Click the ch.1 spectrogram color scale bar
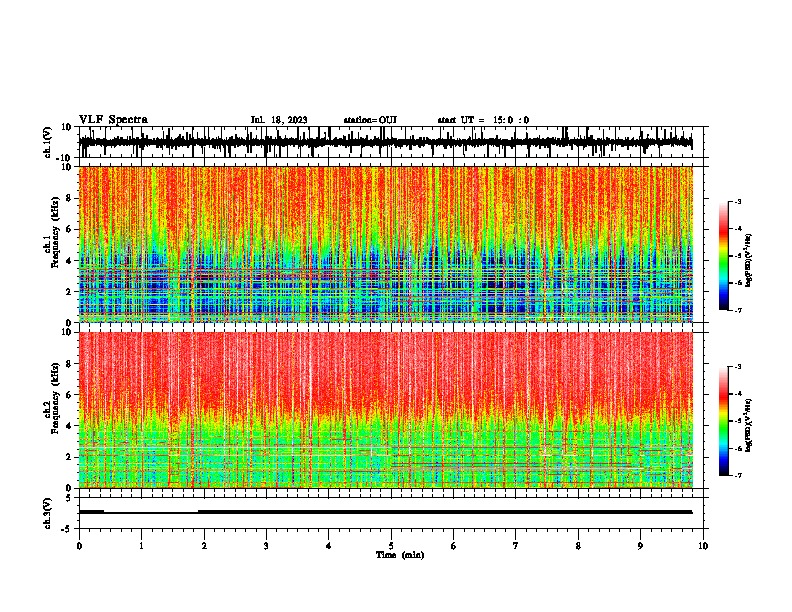Viewport: 792px width, 612px height. (723, 256)
